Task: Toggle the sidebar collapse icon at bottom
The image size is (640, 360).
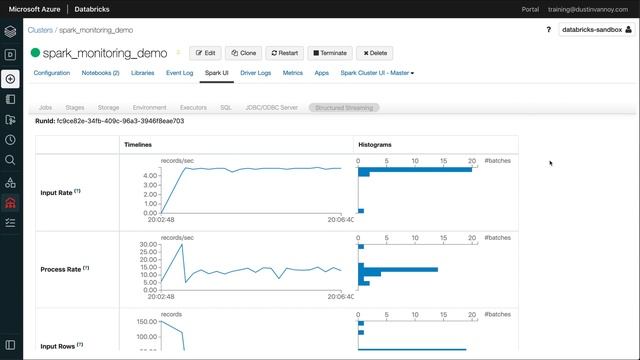Action: tap(10, 345)
